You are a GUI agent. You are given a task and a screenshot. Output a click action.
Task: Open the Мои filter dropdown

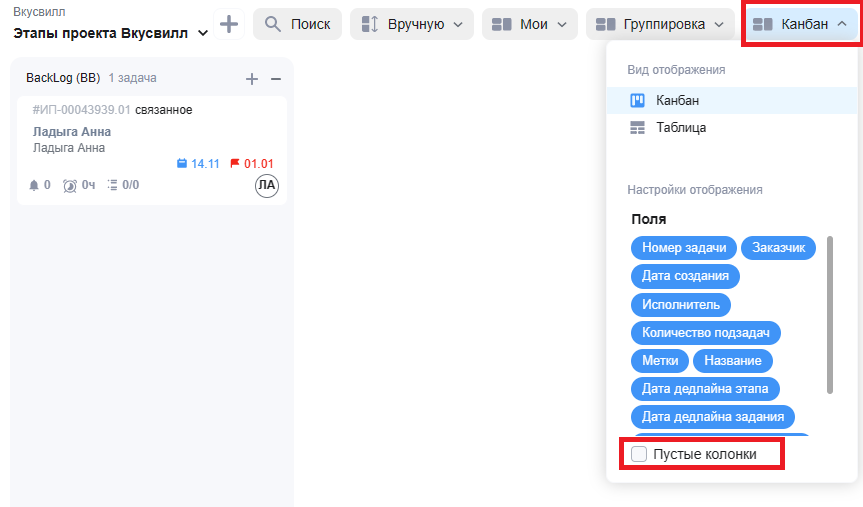click(x=529, y=24)
